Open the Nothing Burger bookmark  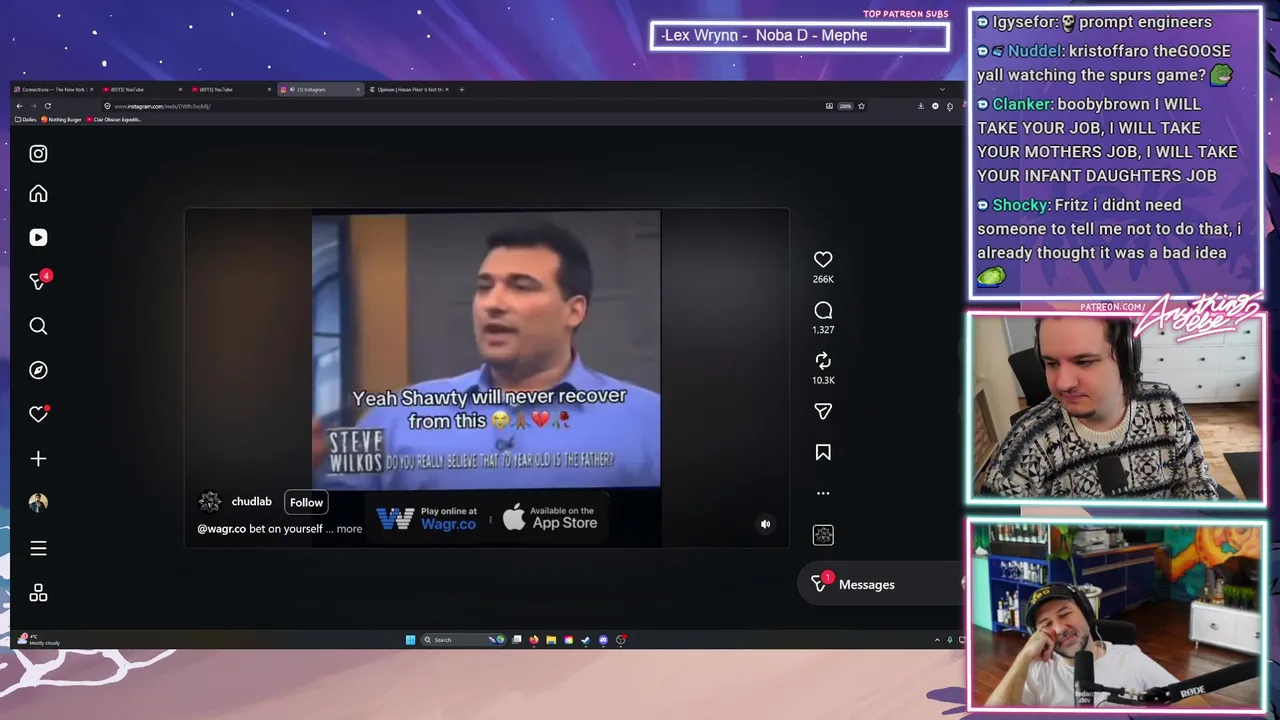61,119
